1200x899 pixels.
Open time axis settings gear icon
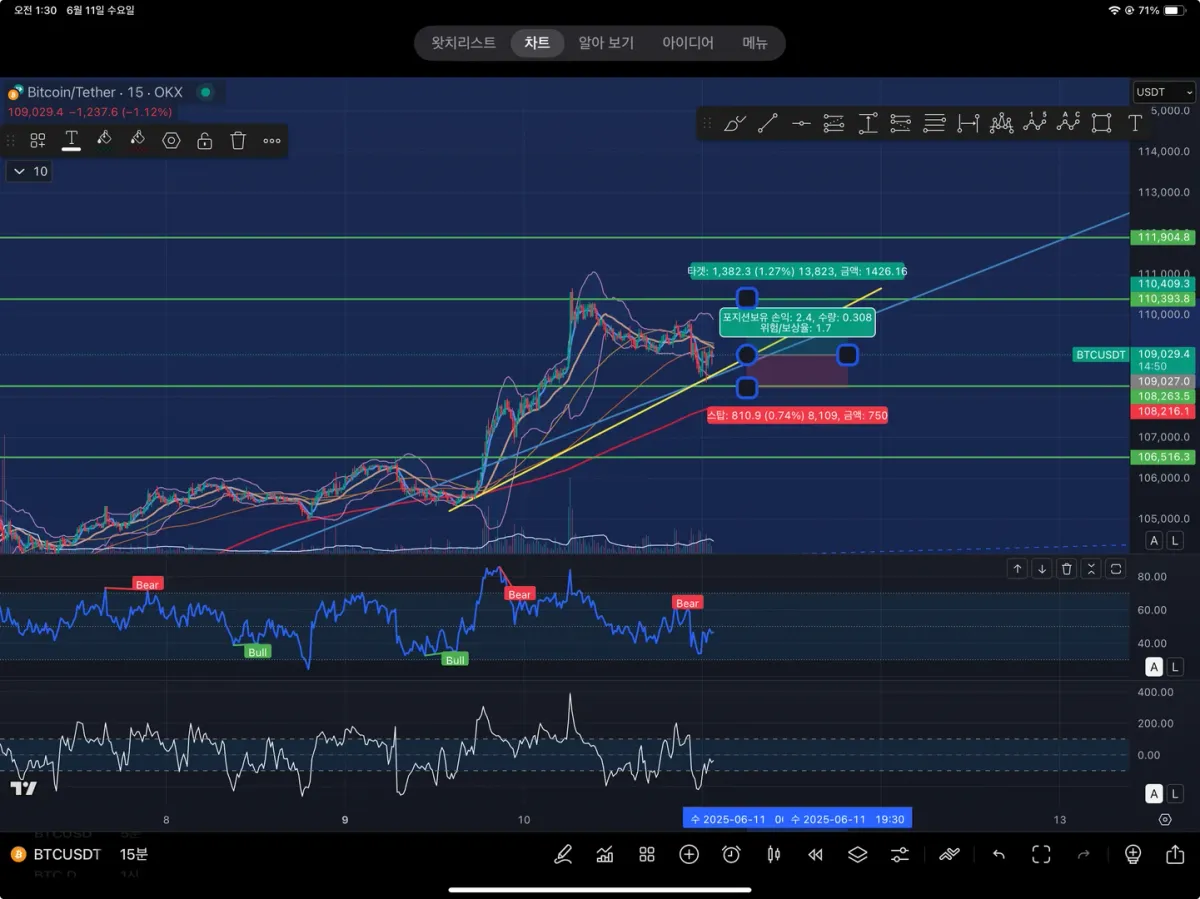tap(1165, 820)
